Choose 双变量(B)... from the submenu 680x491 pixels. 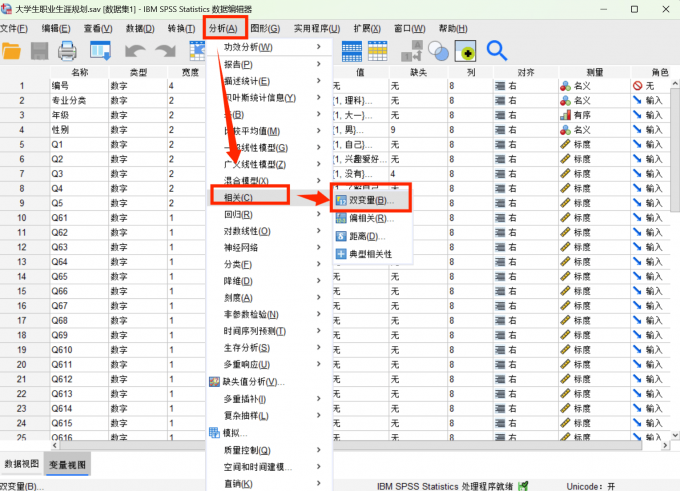coord(372,200)
